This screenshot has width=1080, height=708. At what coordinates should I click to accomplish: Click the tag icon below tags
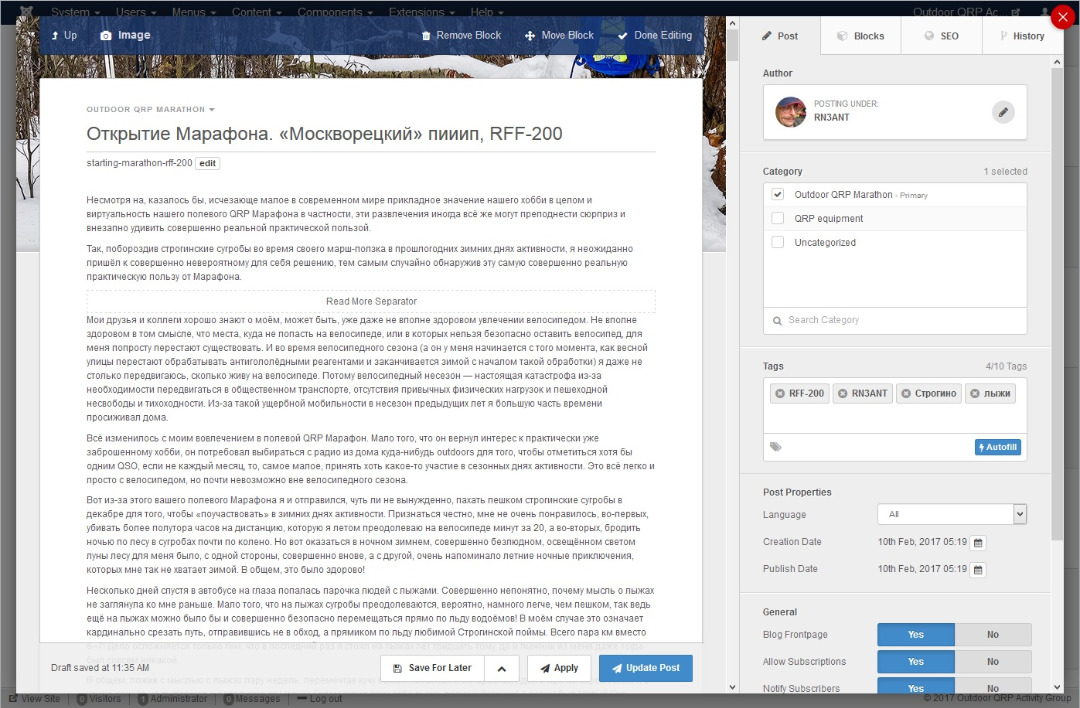[x=776, y=447]
